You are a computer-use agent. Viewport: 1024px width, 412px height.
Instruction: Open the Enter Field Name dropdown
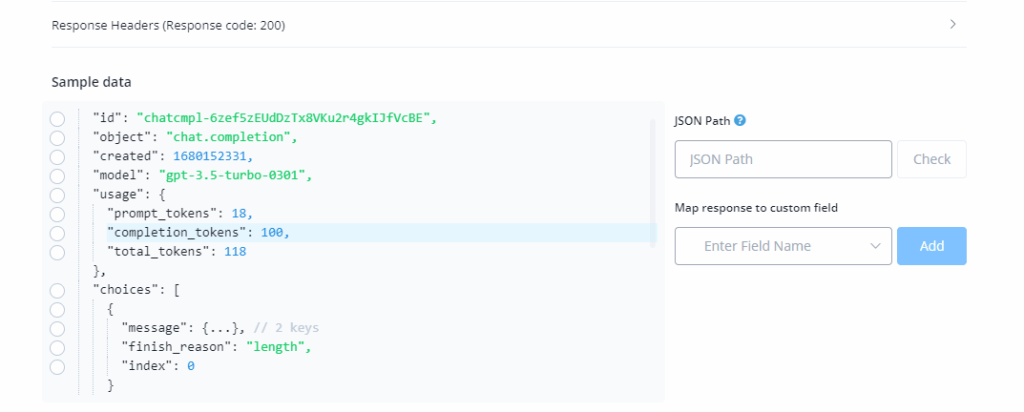[783, 246]
